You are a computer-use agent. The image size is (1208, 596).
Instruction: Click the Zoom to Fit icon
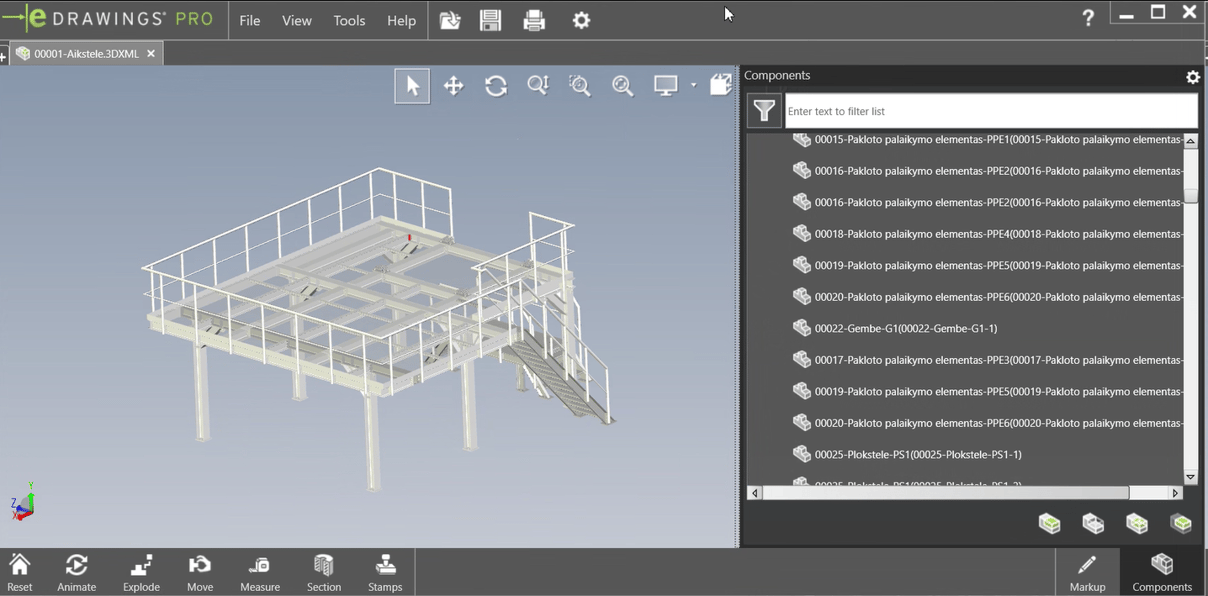click(623, 85)
